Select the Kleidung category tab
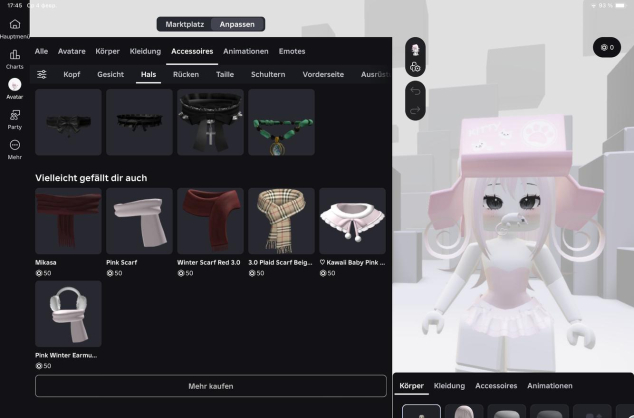Viewport: 634px width, 418px height. coord(145,51)
